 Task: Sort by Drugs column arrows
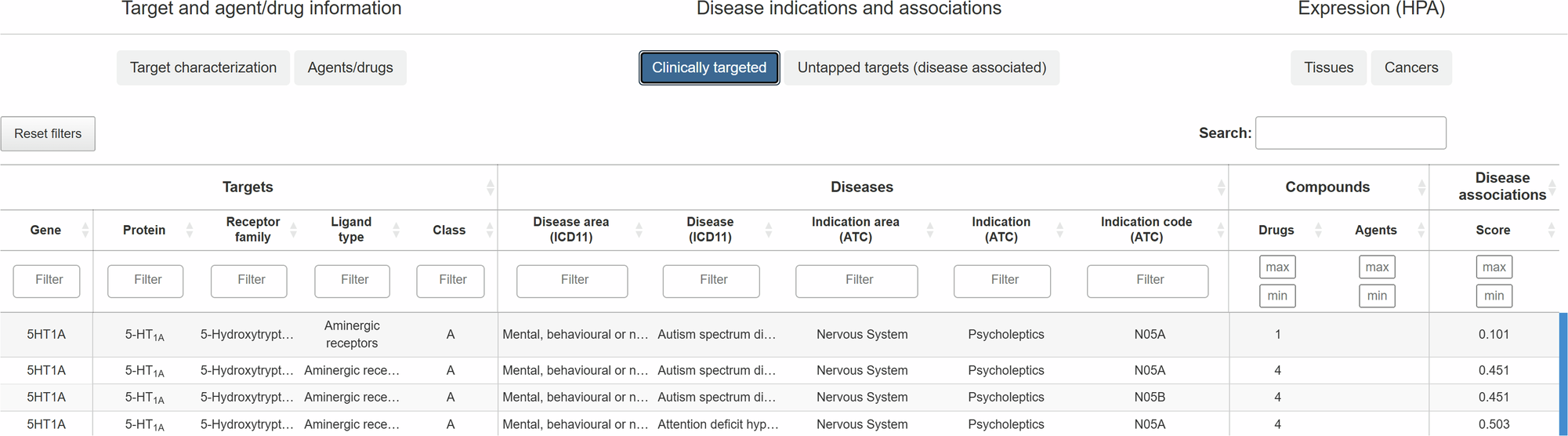(x=1318, y=231)
